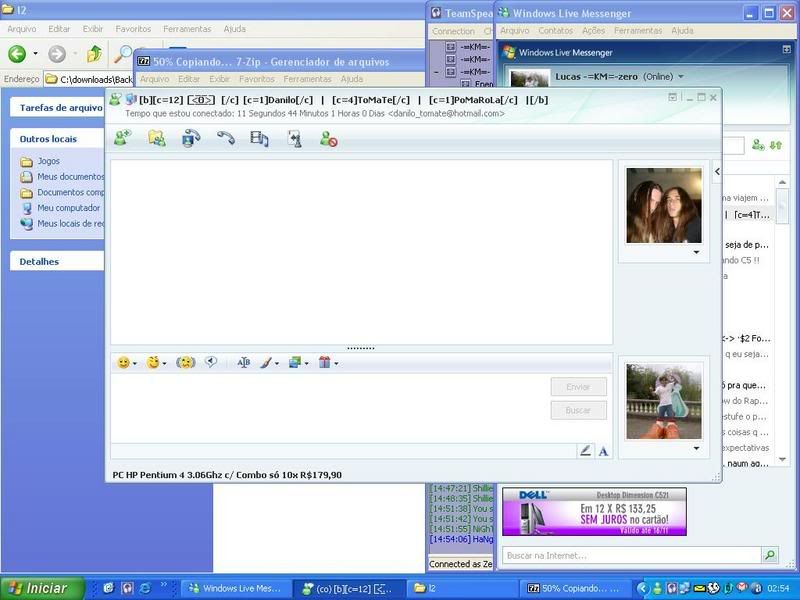The width and height of the screenshot is (800, 600).
Task: Show hidden quick launch items chevron
Action: [163, 585]
